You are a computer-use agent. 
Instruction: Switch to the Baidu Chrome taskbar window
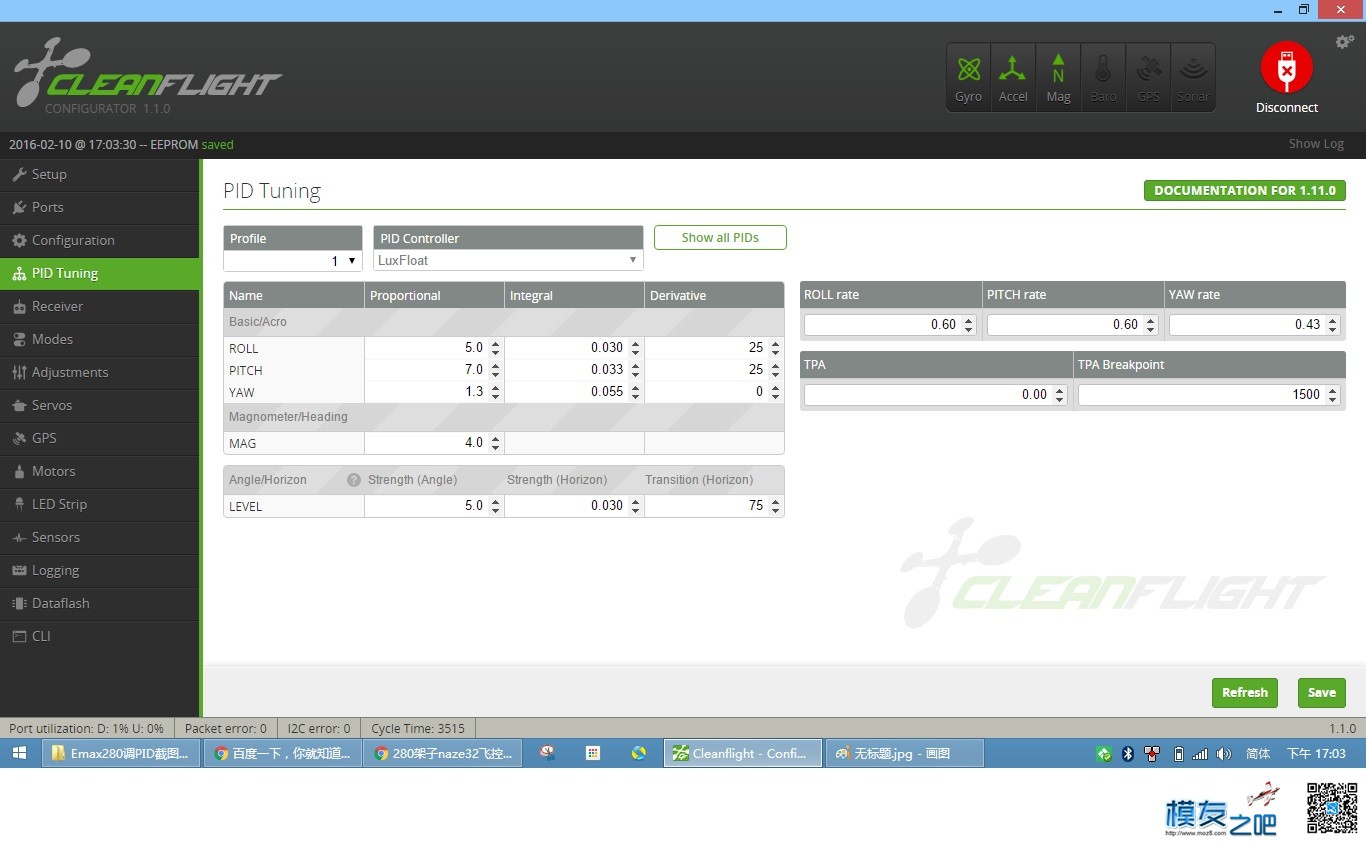tap(283, 753)
